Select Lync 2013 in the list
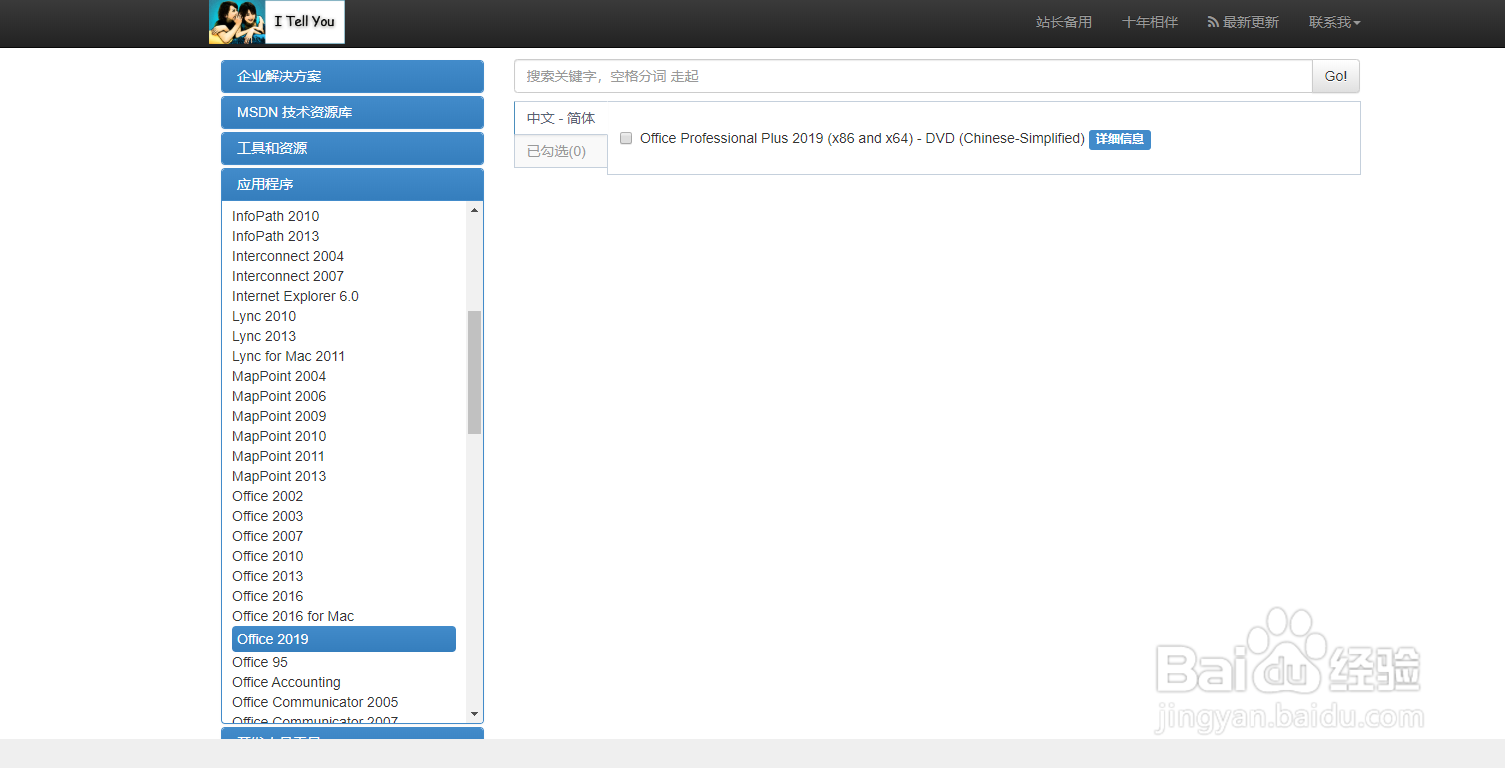The width and height of the screenshot is (1505, 768). (264, 336)
